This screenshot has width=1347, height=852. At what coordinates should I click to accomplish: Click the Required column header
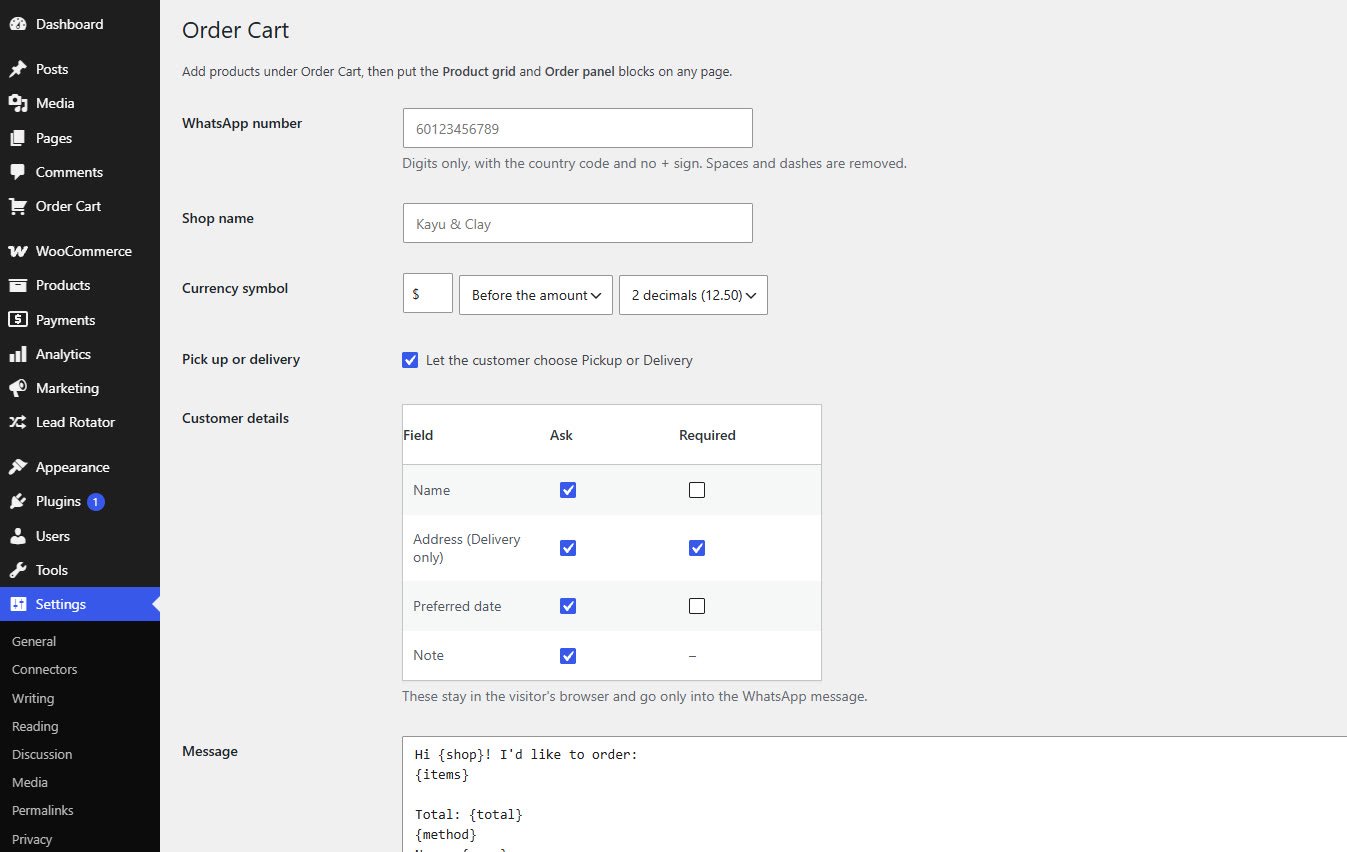707,435
